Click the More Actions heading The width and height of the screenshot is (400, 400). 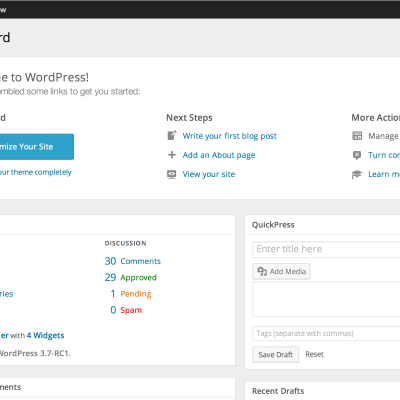375,118
